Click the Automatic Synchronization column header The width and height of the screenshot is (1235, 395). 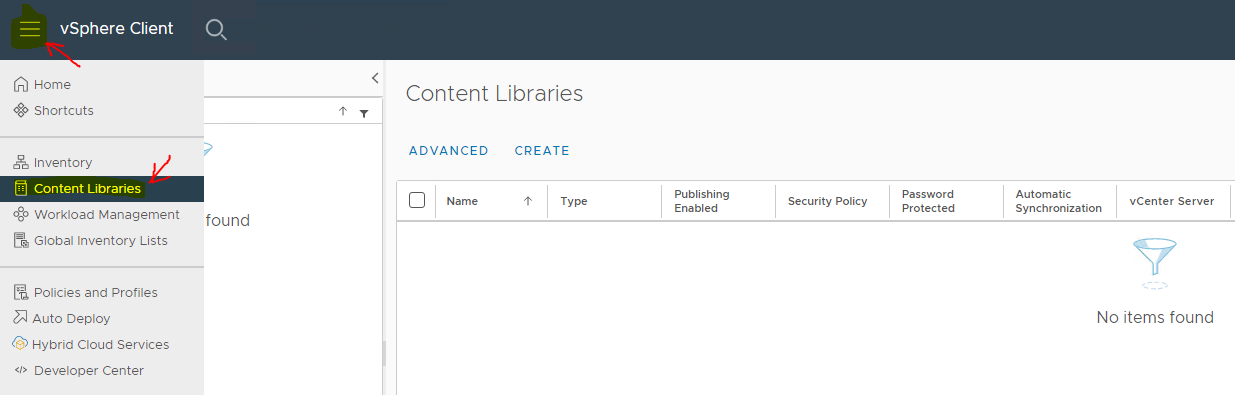pyautogui.click(x=1059, y=201)
